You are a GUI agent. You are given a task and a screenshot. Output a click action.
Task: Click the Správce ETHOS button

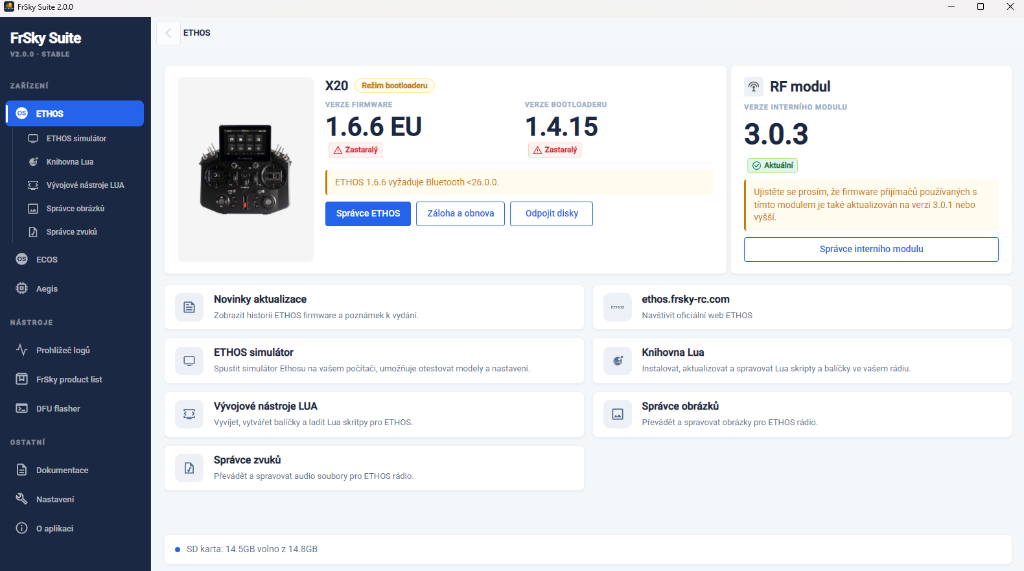click(368, 214)
